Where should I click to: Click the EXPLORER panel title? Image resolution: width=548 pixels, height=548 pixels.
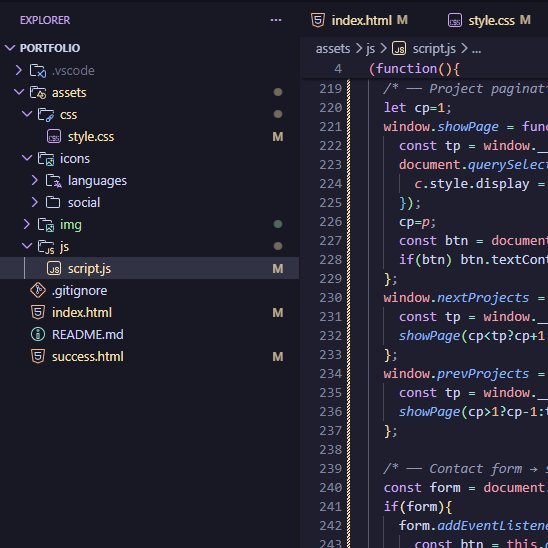(45, 20)
